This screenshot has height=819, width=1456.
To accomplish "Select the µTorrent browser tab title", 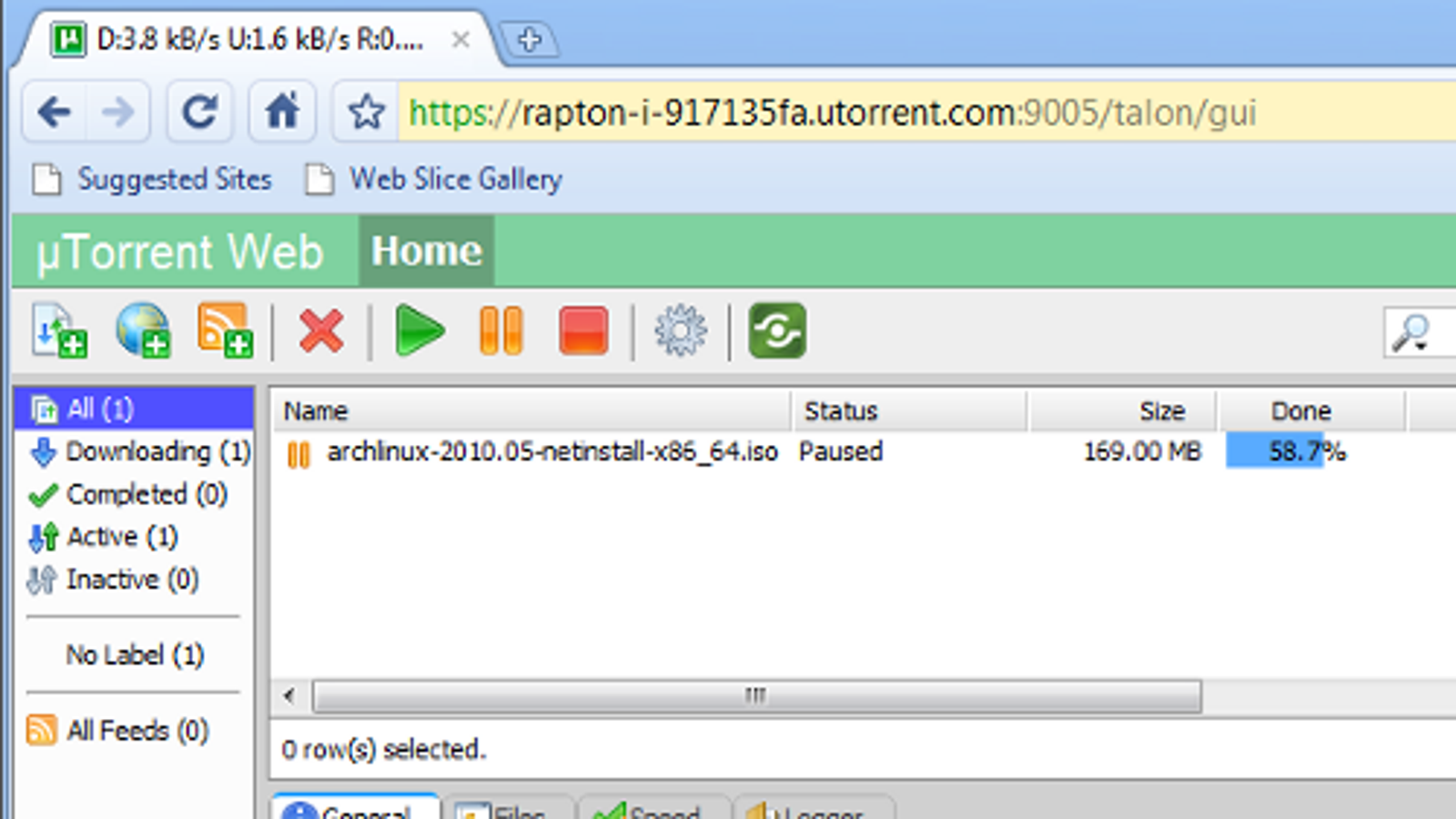I will pos(259,40).
